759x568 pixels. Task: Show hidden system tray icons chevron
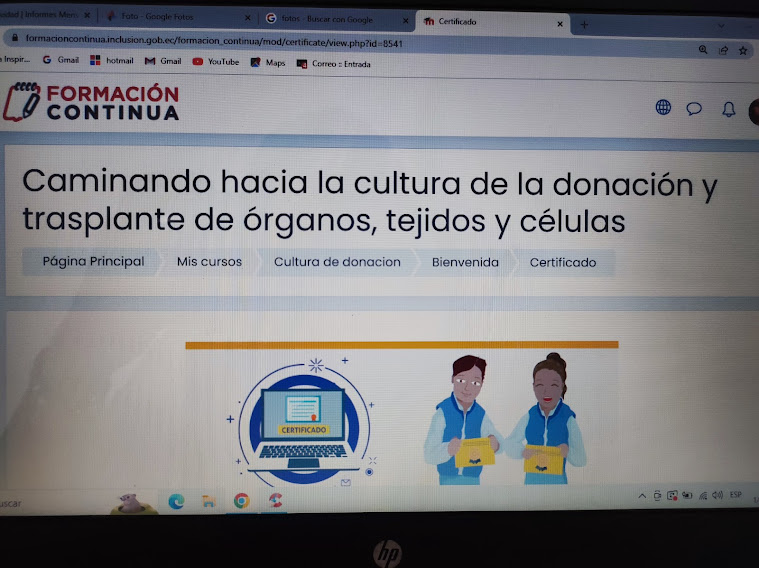point(642,496)
